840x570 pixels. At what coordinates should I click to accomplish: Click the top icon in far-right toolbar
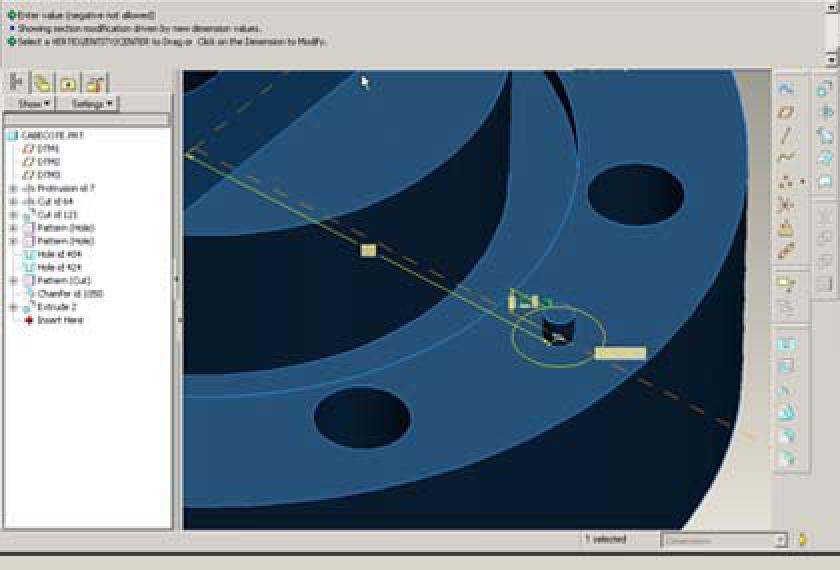(x=825, y=89)
